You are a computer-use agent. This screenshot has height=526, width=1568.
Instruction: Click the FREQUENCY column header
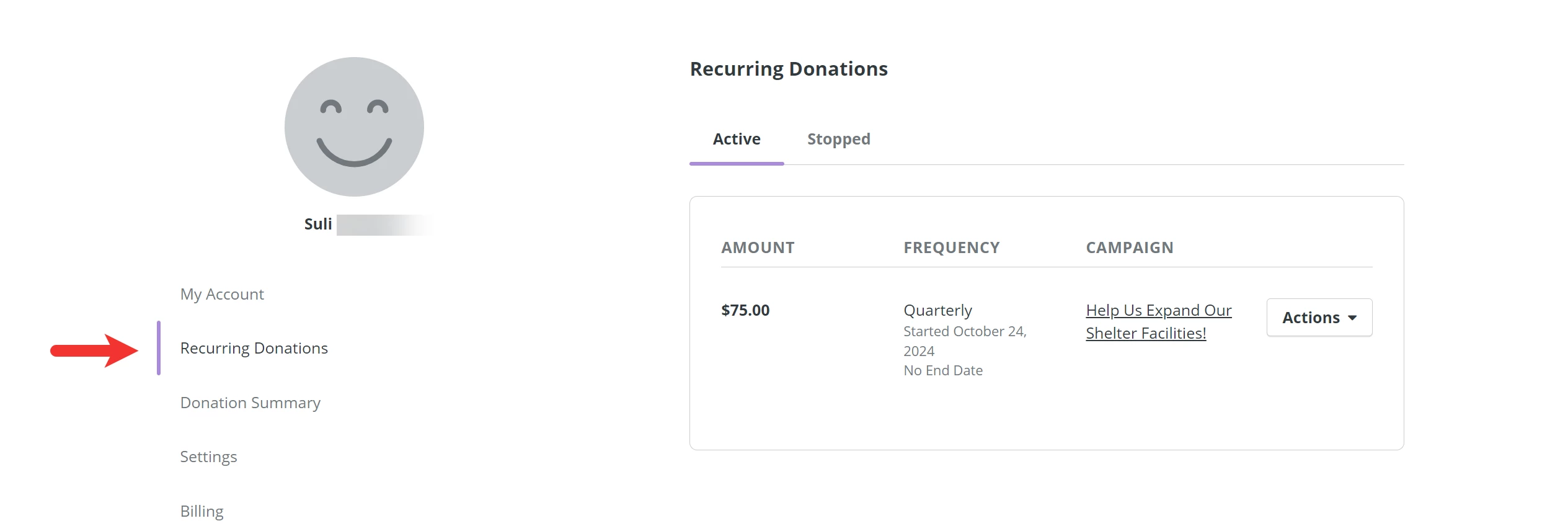951,247
